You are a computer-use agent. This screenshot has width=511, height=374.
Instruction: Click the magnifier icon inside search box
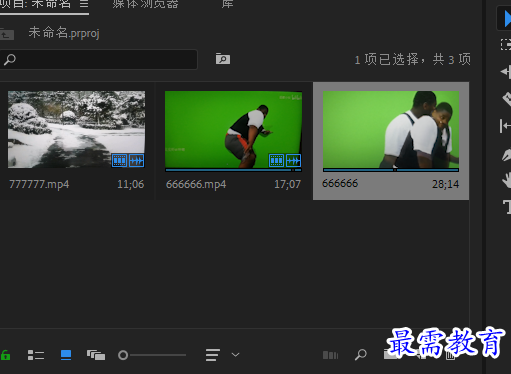(x=10, y=60)
